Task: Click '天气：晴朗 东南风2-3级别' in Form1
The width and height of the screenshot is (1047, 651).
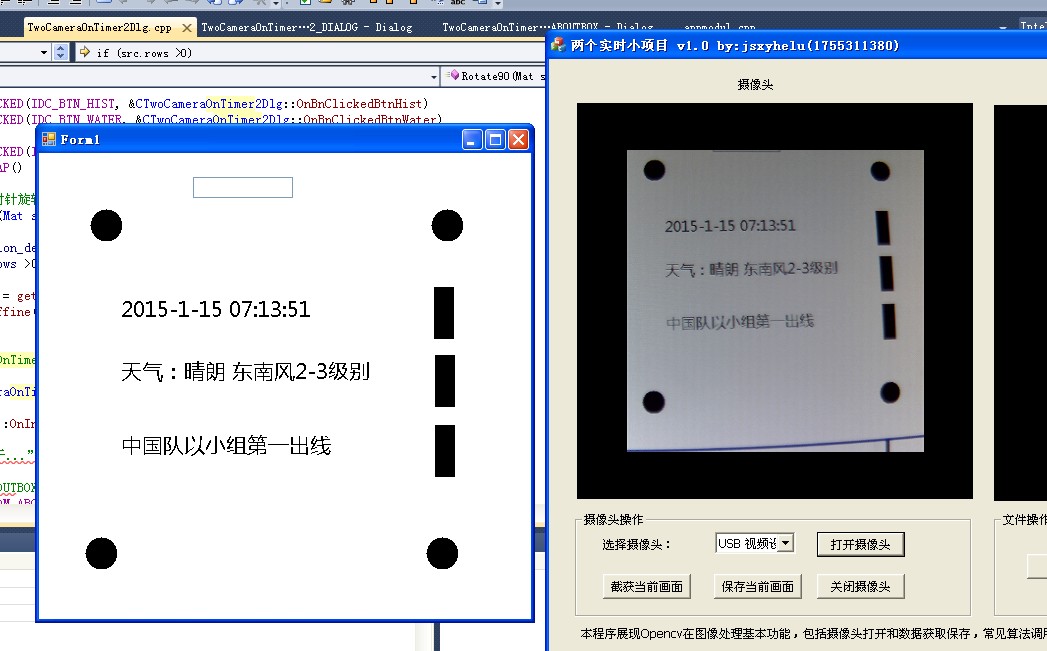Action: [246, 371]
